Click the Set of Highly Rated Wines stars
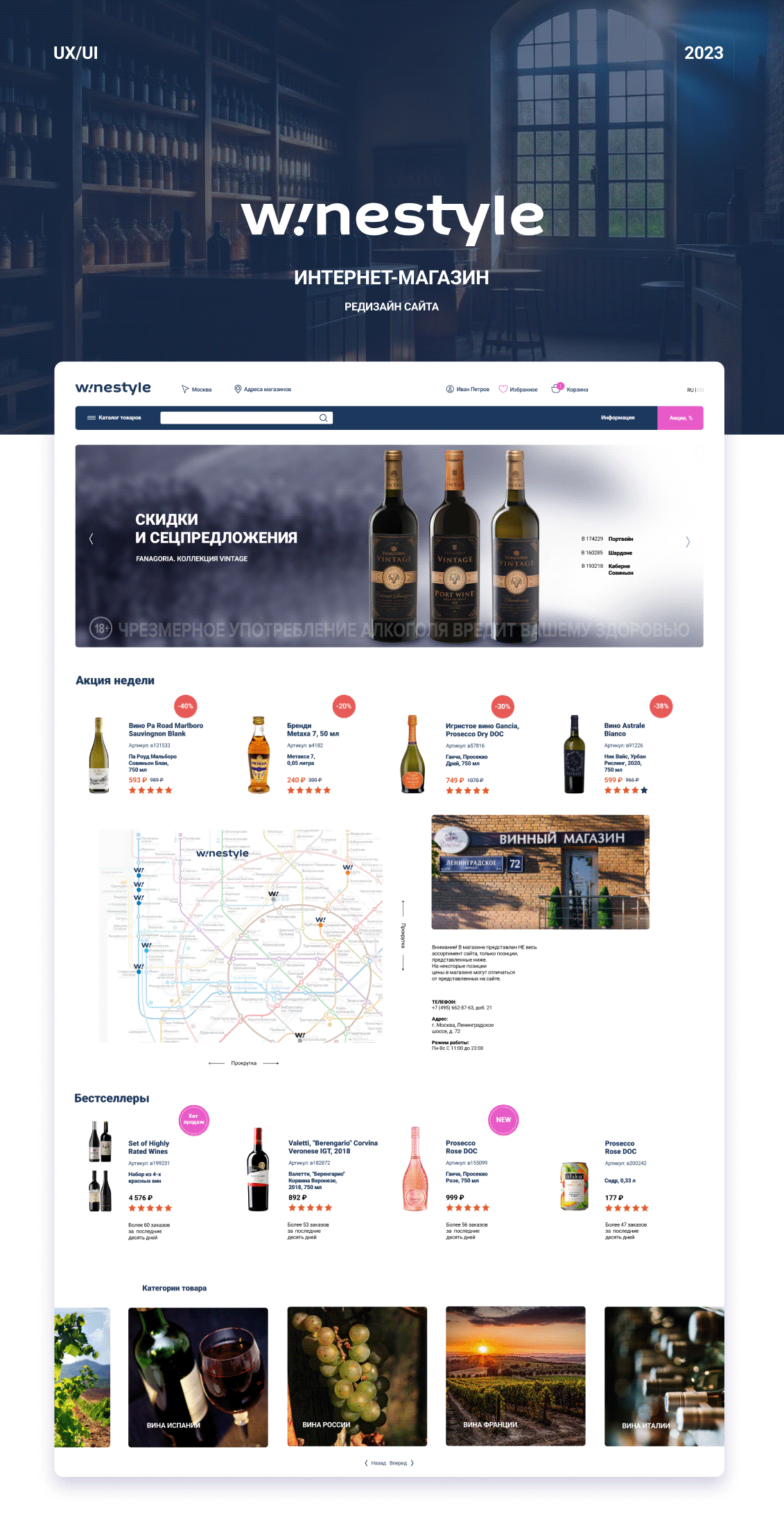Image resolution: width=784 pixels, height=1531 pixels. (150, 1208)
